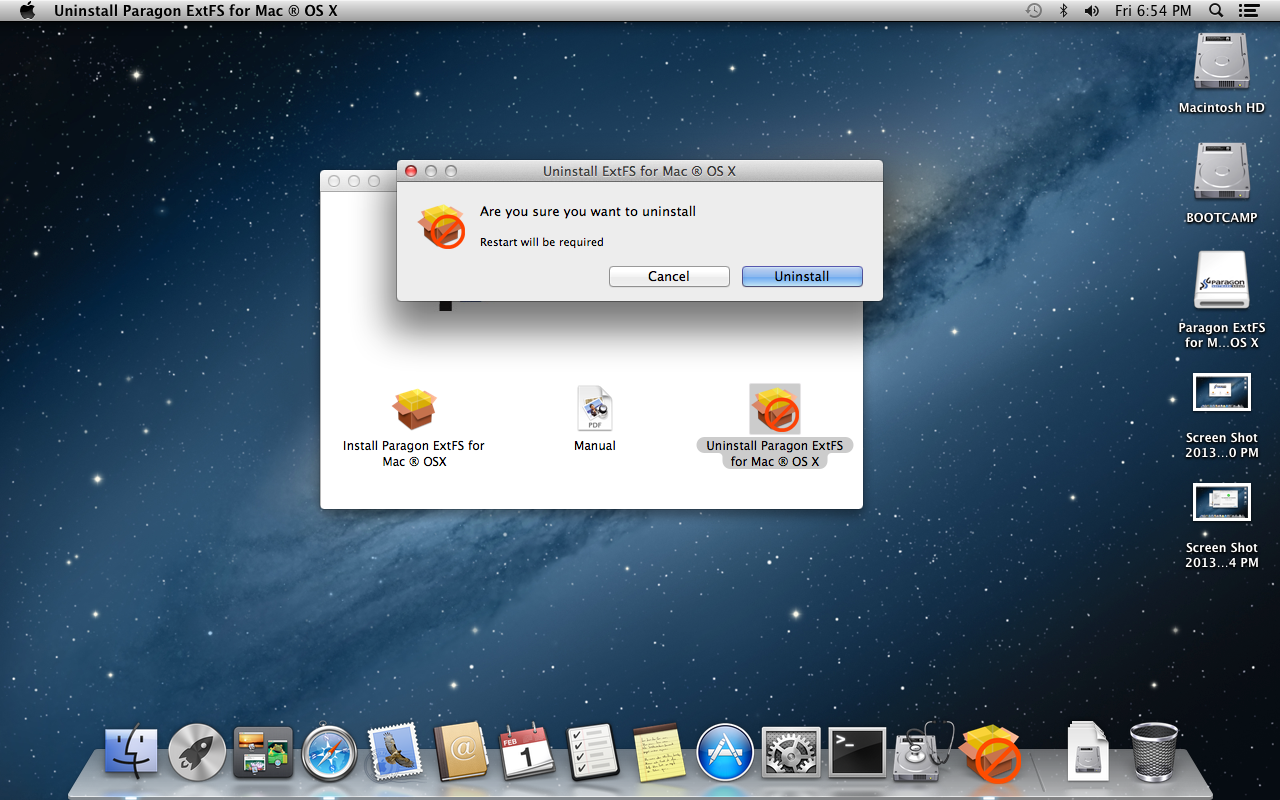
Task: Open the Apple menu
Action: pos(27,11)
